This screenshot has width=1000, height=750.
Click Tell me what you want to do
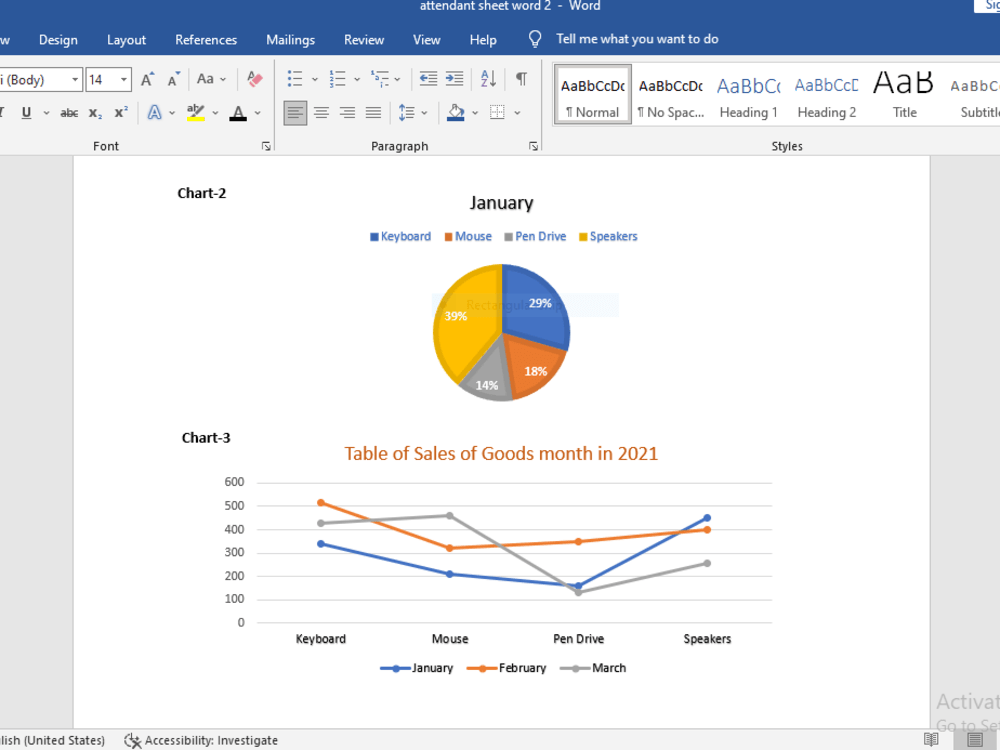pyautogui.click(x=636, y=39)
